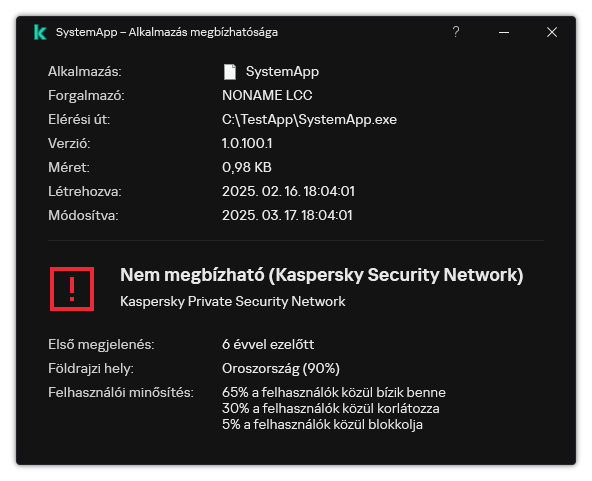Viewport: 592px width, 481px height.
Task: Select the SystemApp application name
Action: click(282, 72)
